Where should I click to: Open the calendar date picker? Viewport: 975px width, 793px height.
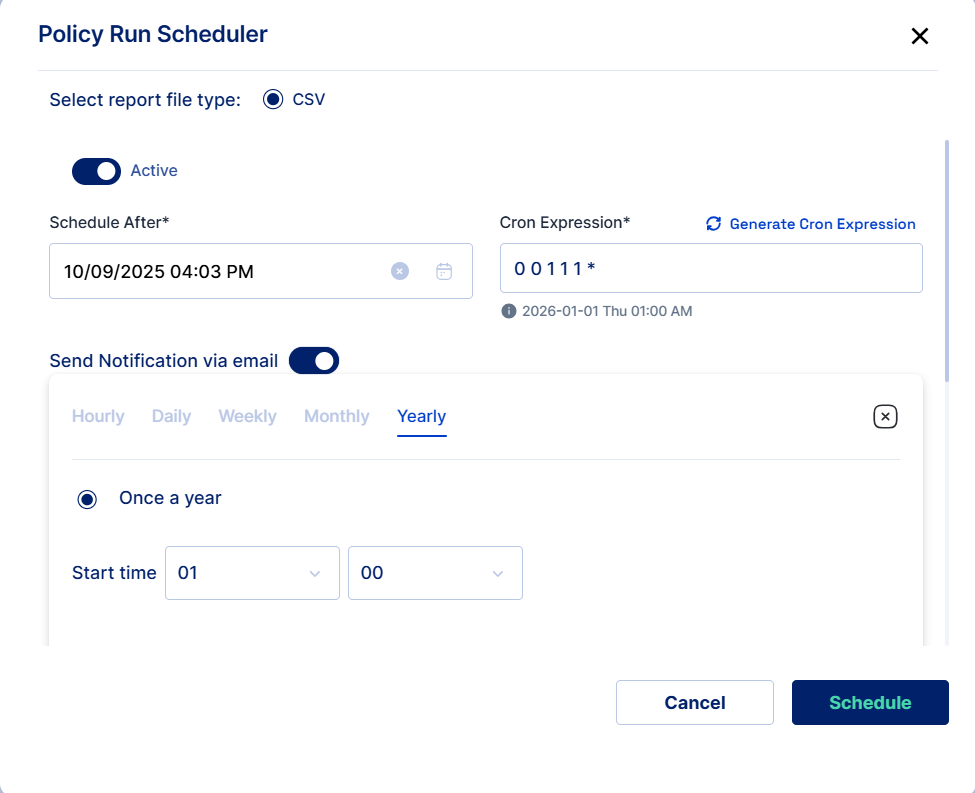(445, 271)
